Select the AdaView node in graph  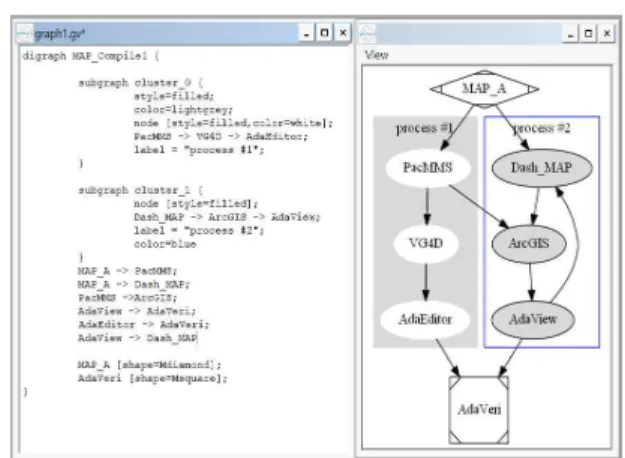(533, 319)
